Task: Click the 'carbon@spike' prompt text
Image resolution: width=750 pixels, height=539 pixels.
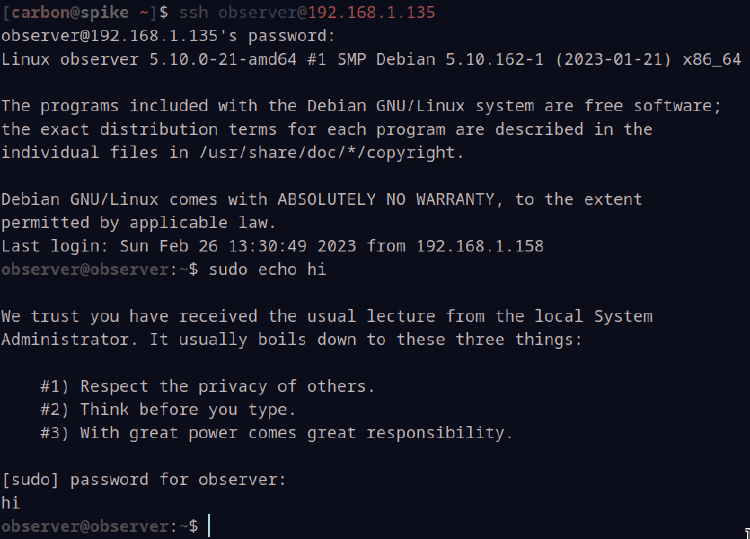Action: pyautogui.click(x=70, y=12)
